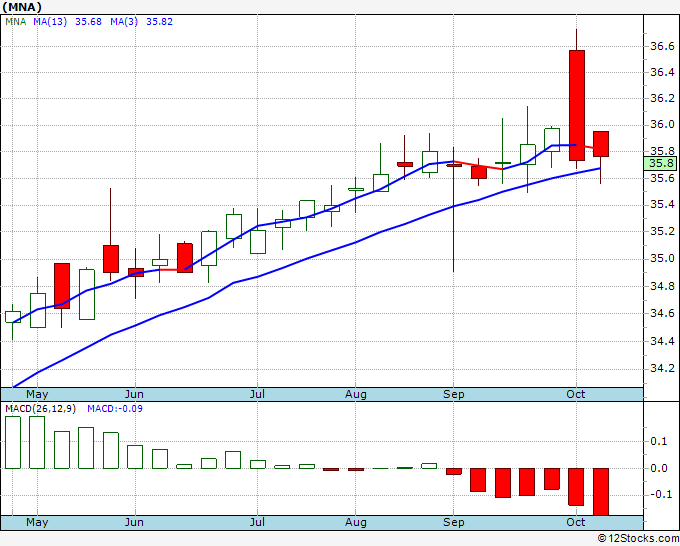Click the 35.2 price axis label
This screenshot has height=546, width=680.
pos(662,231)
